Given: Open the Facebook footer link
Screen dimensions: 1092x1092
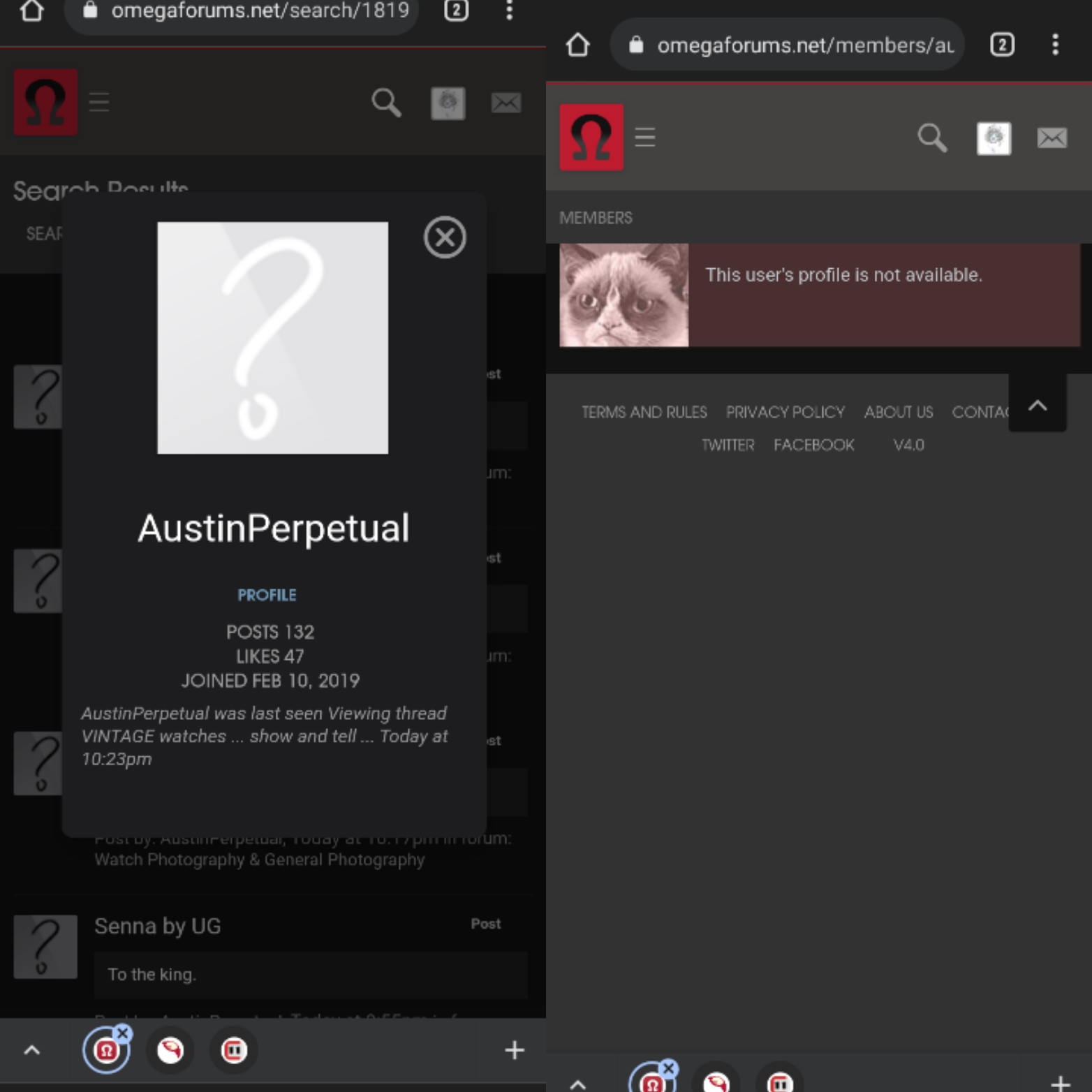Looking at the screenshot, I should (x=813, y=445).
